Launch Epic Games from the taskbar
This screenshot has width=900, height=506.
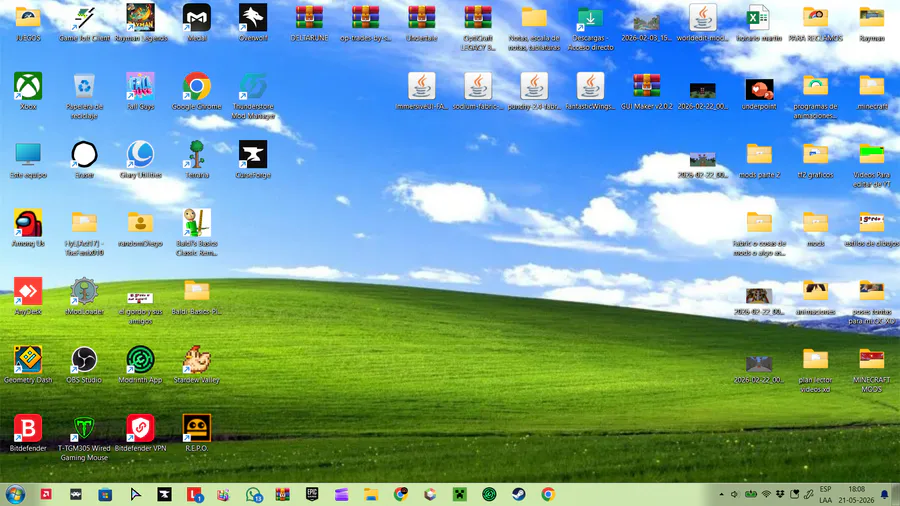click(312, 494)
